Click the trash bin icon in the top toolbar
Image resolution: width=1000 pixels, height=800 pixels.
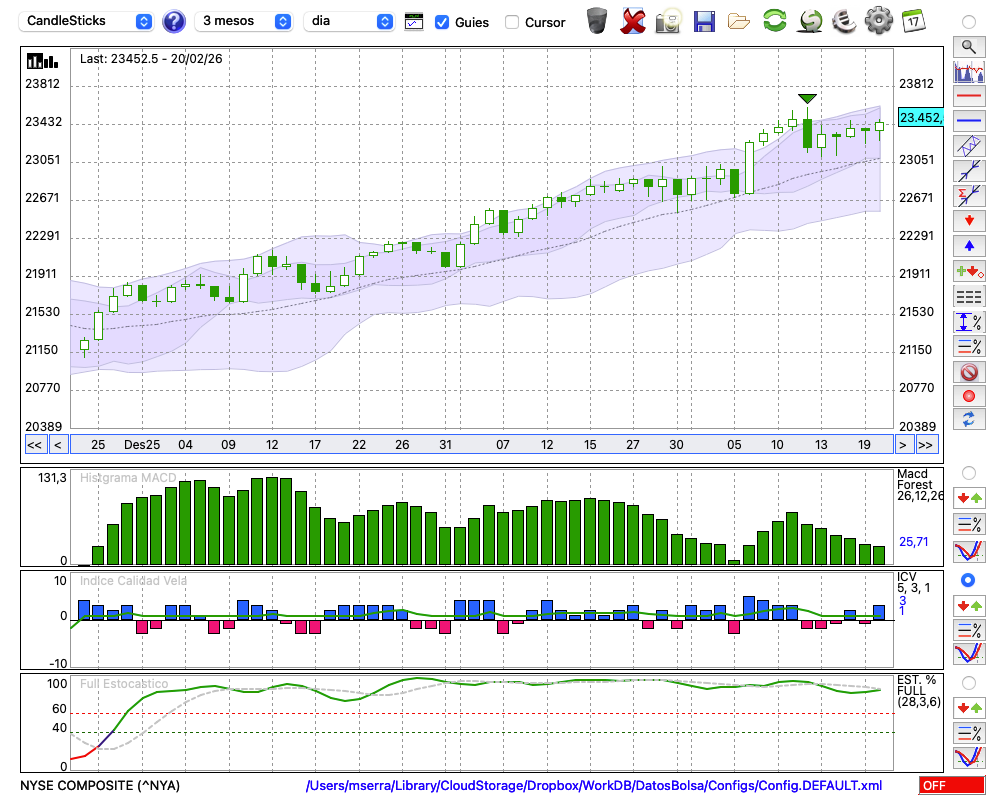597,21
